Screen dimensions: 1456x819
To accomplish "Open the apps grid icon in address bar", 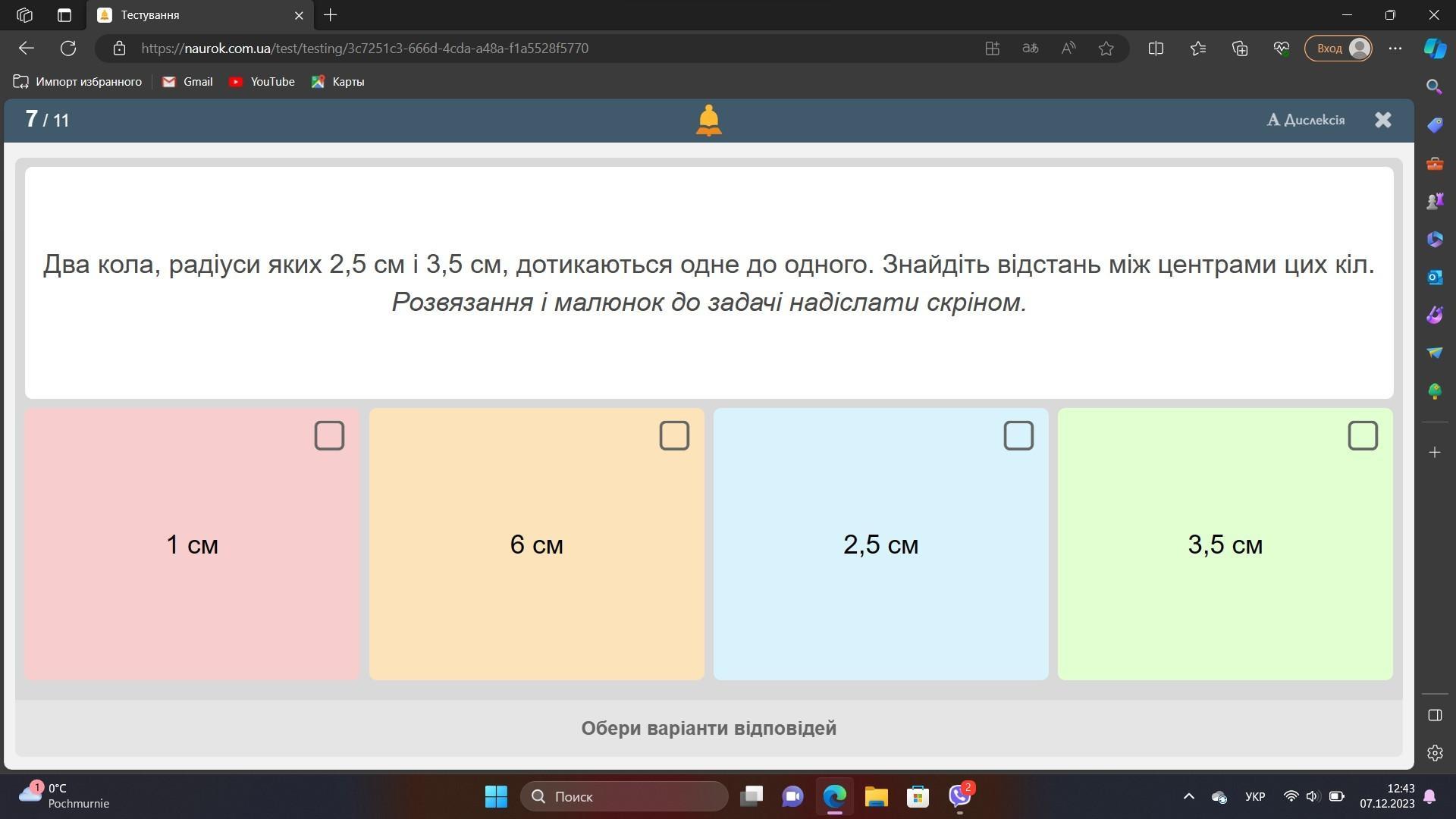I will pyautogui.click(x=992, y=49).
